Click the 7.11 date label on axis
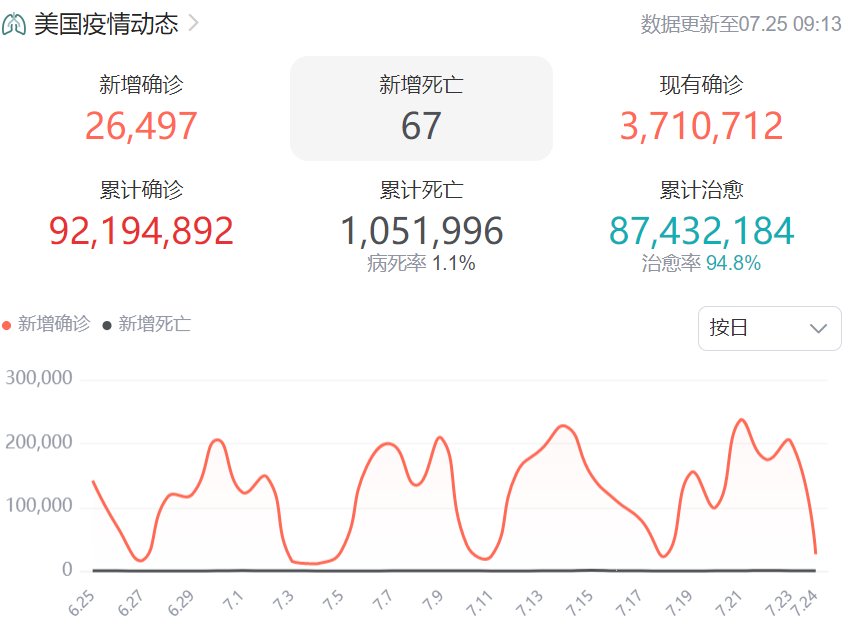850x626 pixels. pyautogui.click(x=480, y=603)
